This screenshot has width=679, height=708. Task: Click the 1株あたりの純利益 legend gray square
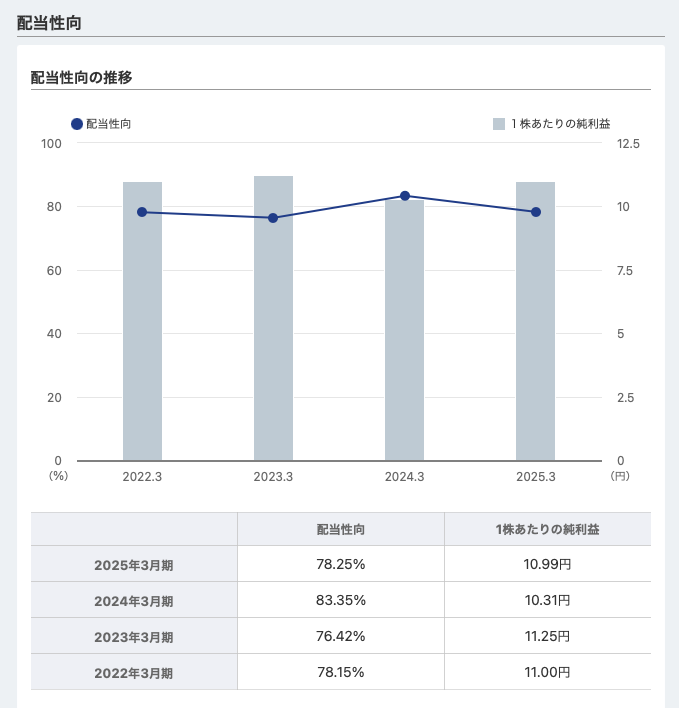pos(498,124)
